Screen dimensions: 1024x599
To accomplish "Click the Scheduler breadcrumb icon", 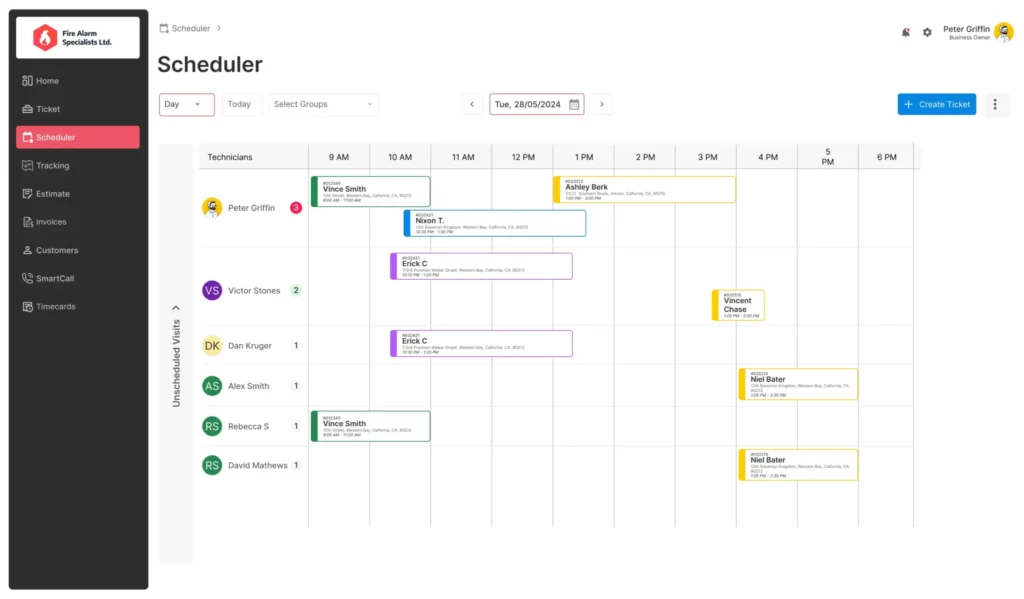I will tap(164, 28).
